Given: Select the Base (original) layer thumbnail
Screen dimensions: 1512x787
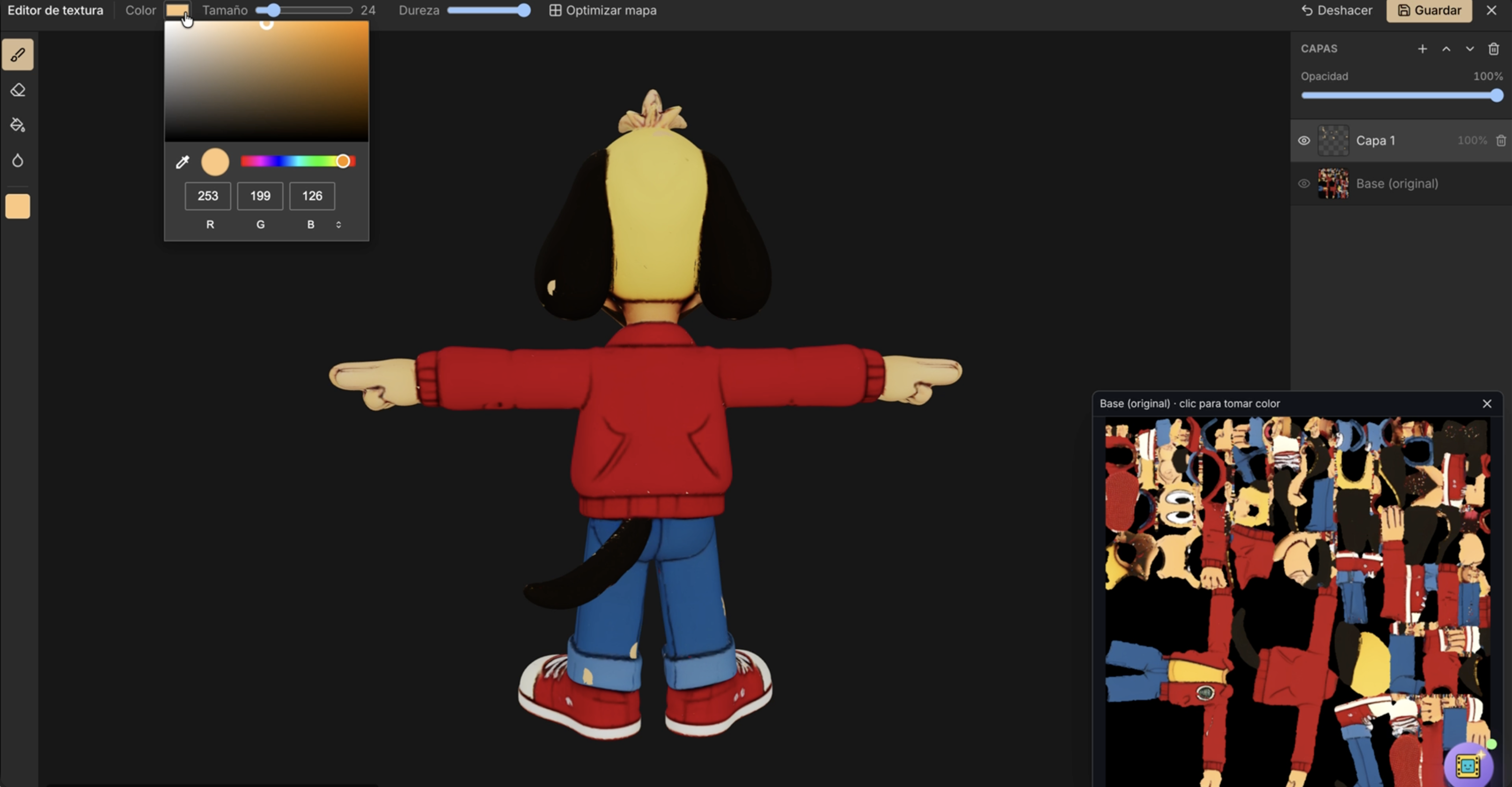Looking at the screenshot, I should (1333, 183).
